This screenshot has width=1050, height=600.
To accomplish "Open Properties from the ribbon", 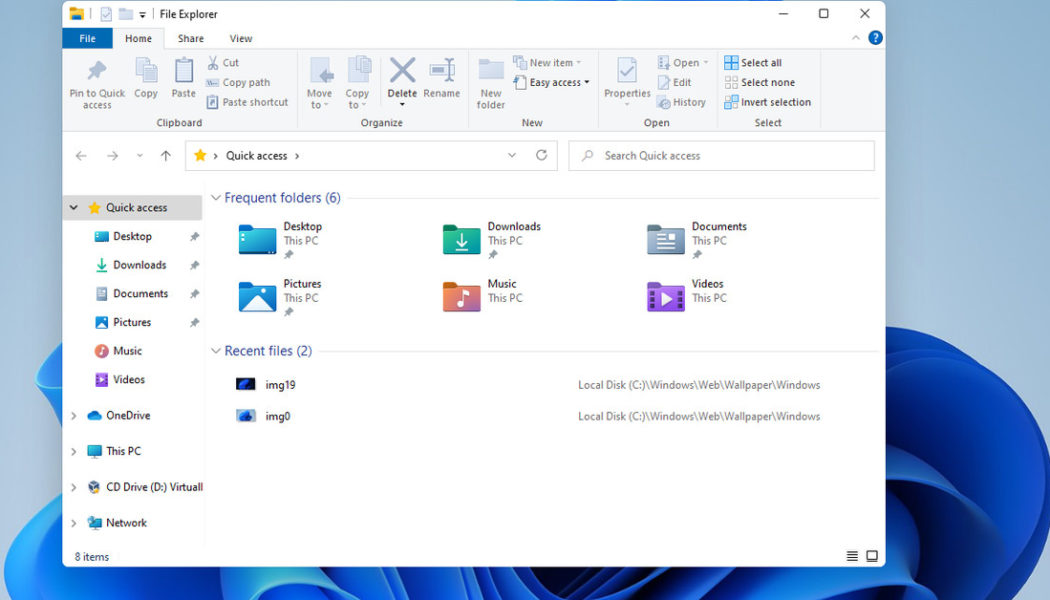I will pos(627,72).
